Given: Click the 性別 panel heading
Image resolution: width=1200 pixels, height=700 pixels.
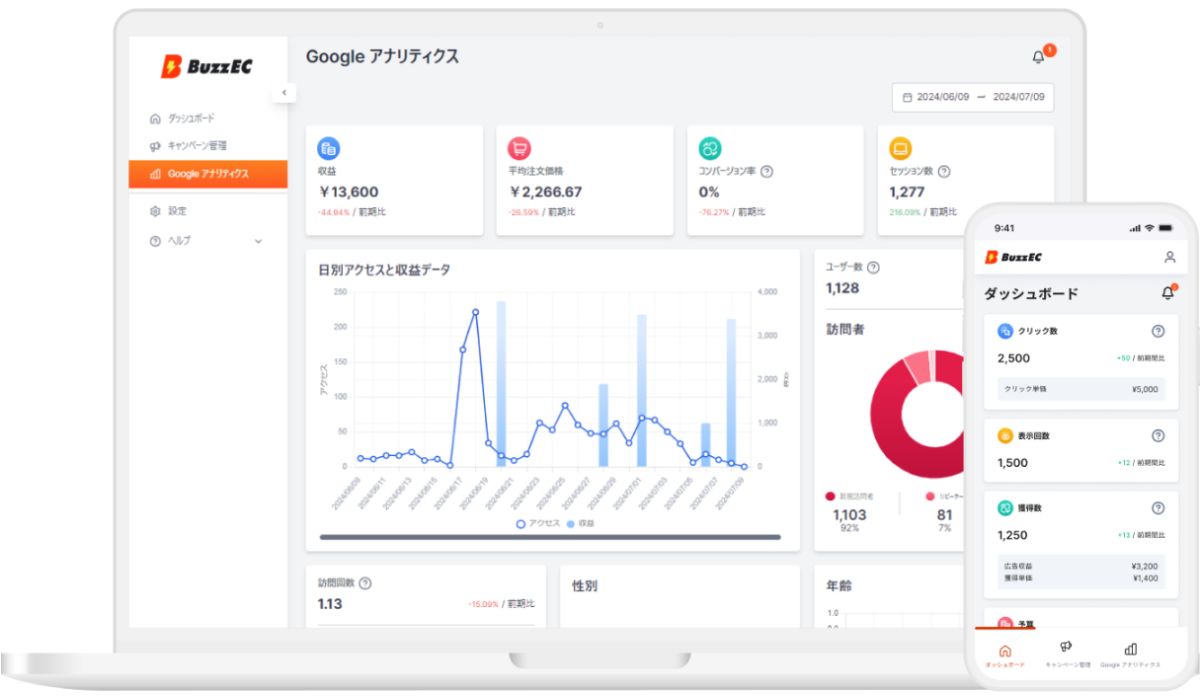Looking at the screenshot, I should (x=585, y=586).
